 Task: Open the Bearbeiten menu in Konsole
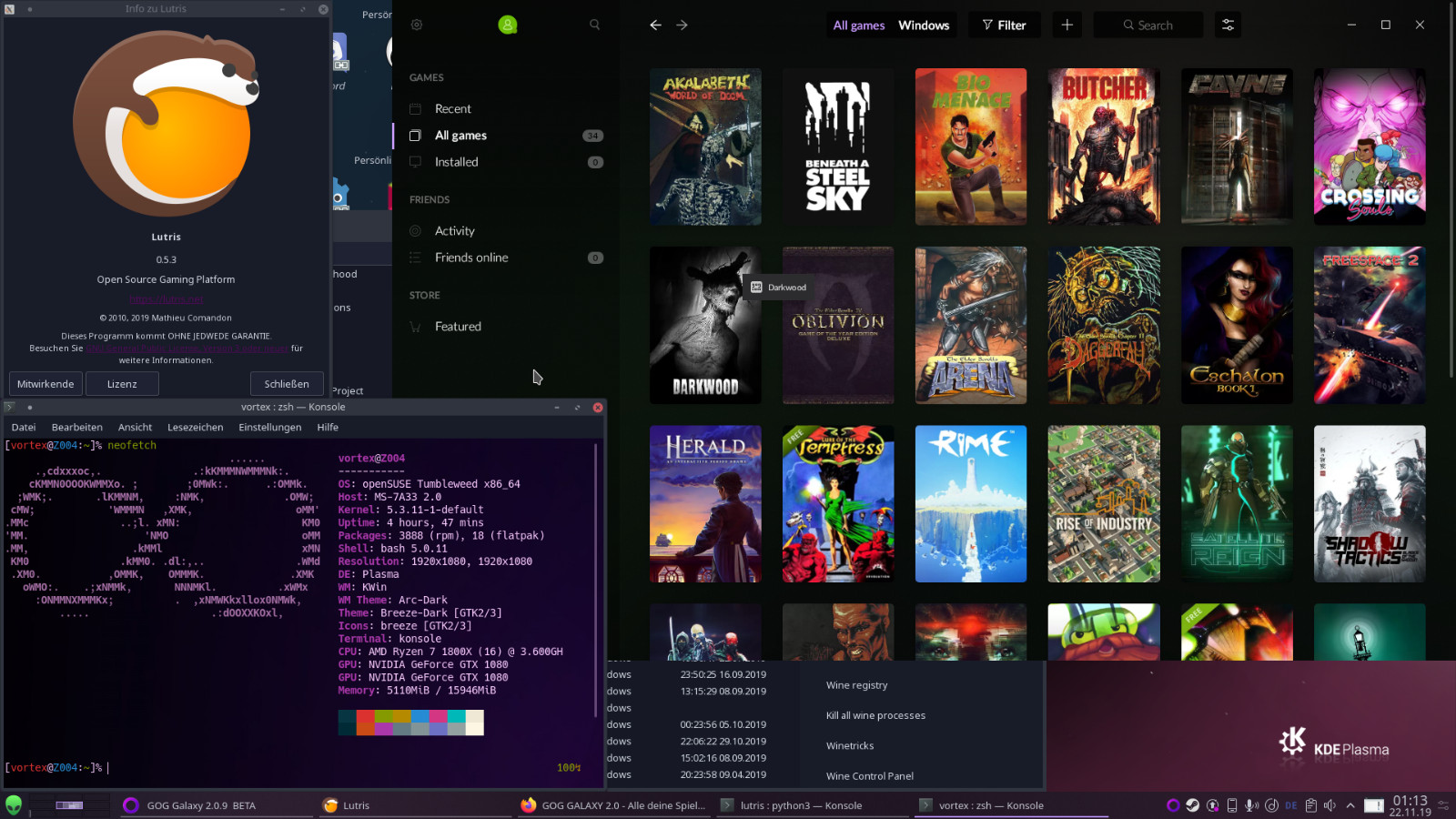[77, 427]
